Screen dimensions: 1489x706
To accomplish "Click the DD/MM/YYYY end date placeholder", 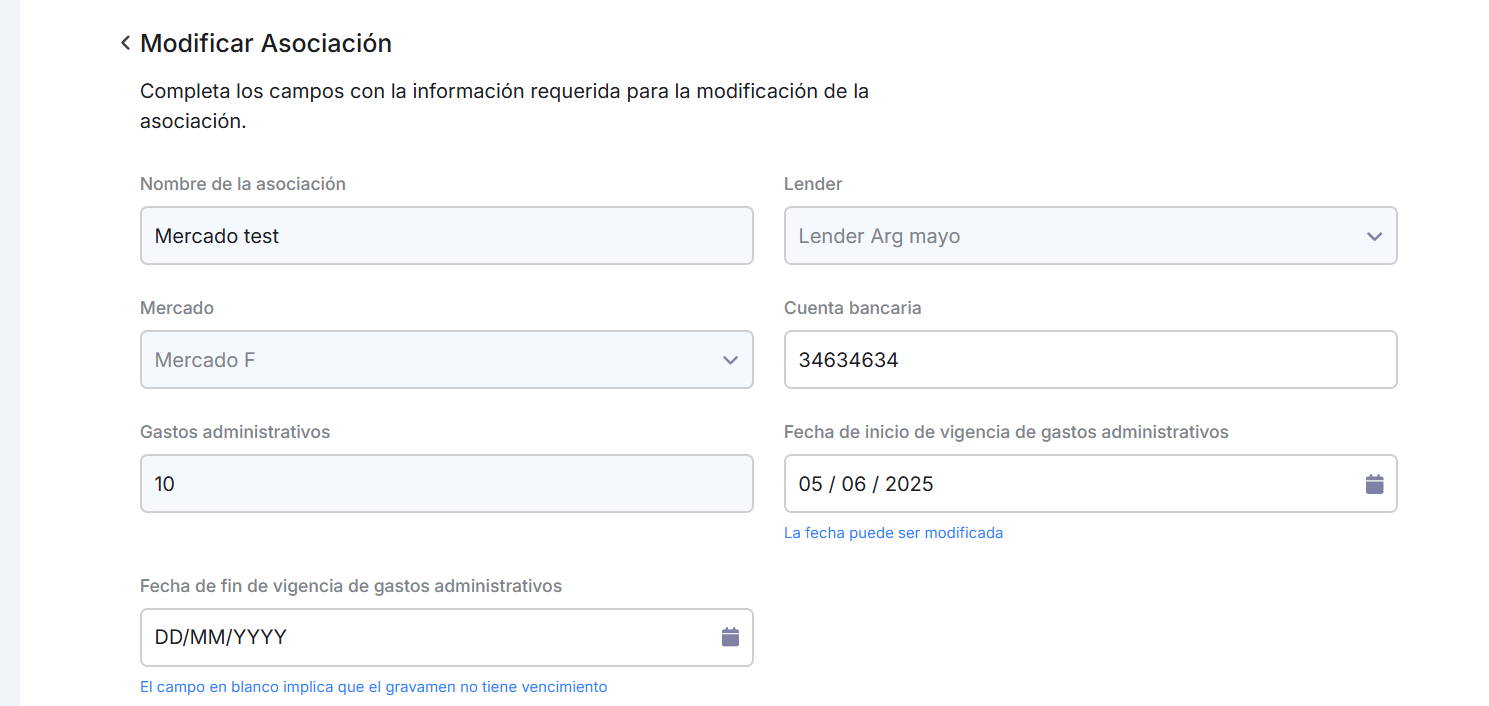I will [x=220, y=637].
